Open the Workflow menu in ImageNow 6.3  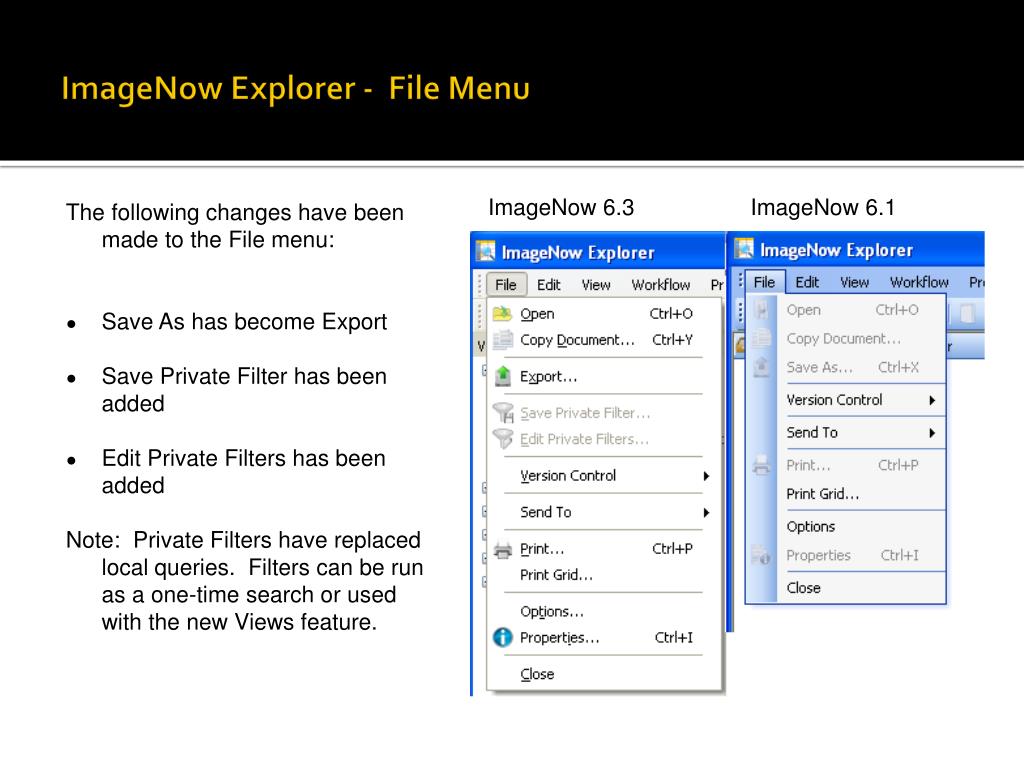[x=660, y=285]
